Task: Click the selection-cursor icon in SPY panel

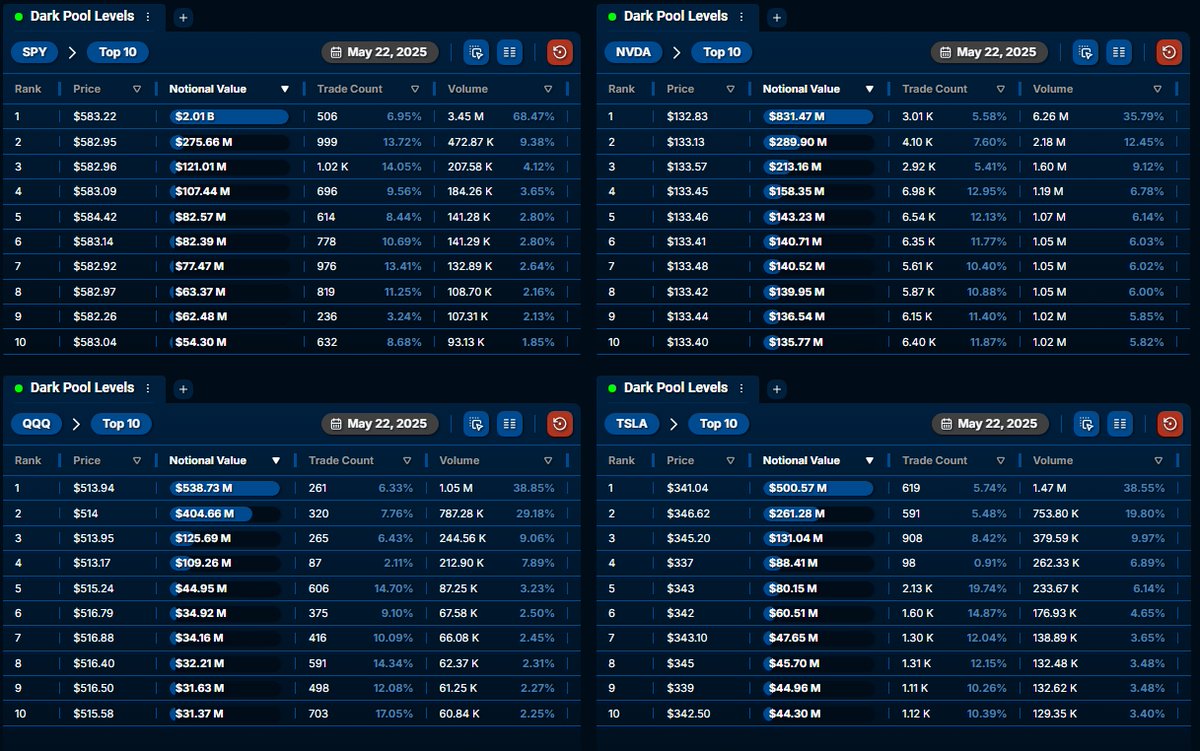Action: tap(476, 52)
